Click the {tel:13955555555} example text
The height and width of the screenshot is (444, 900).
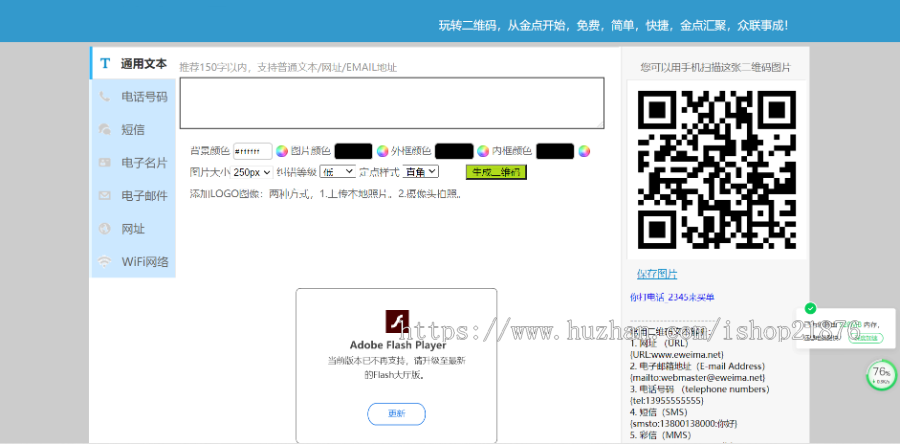(x=666, y=400)
